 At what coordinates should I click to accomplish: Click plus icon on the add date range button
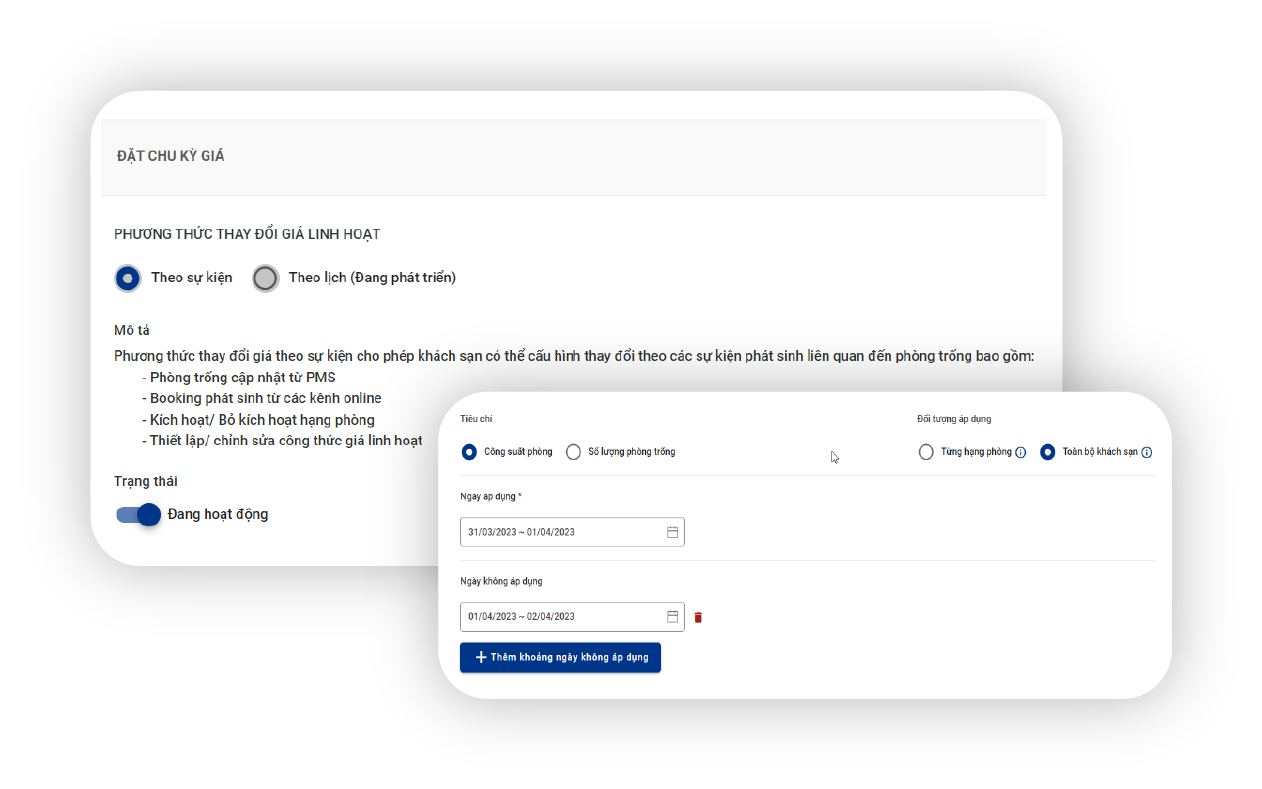[481, 657]
